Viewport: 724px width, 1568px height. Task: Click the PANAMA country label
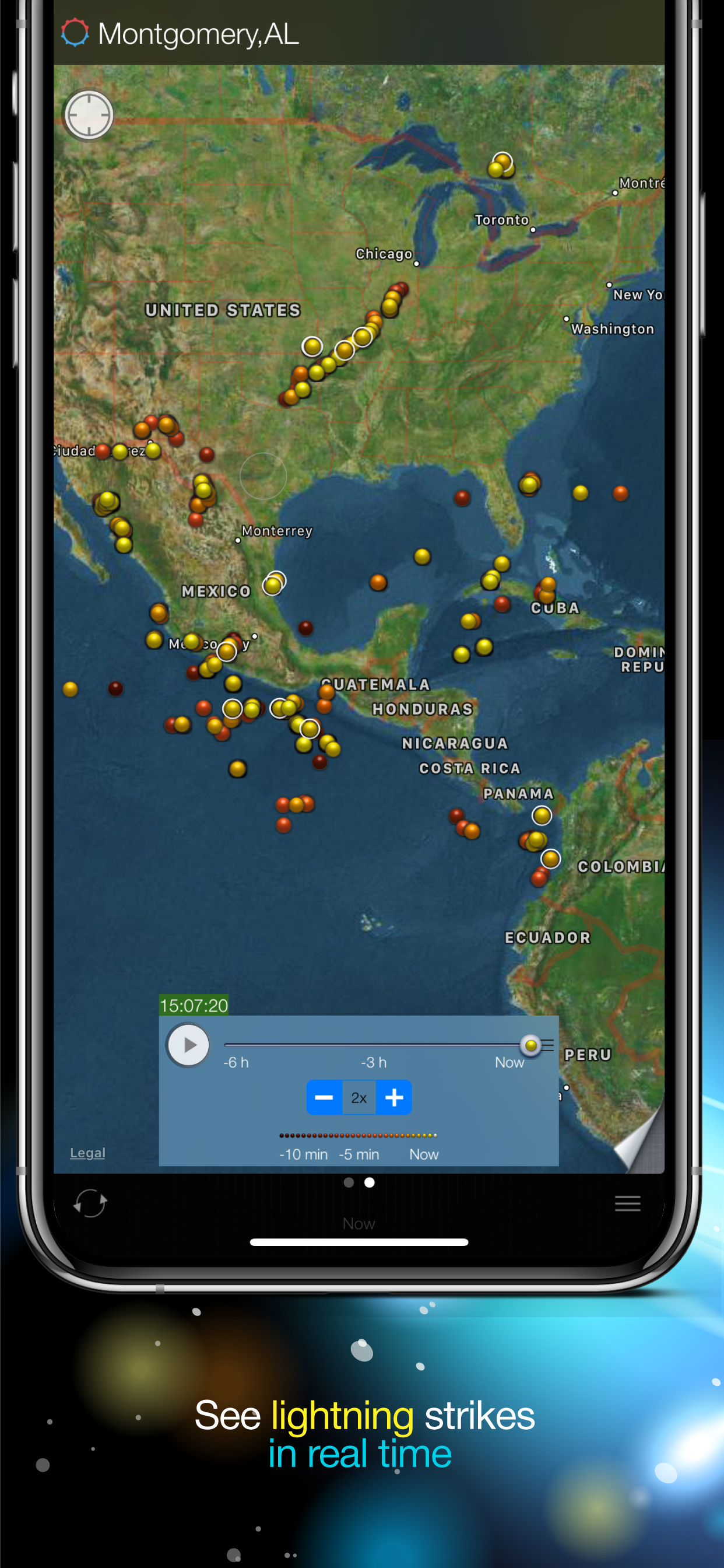point(518,793)
